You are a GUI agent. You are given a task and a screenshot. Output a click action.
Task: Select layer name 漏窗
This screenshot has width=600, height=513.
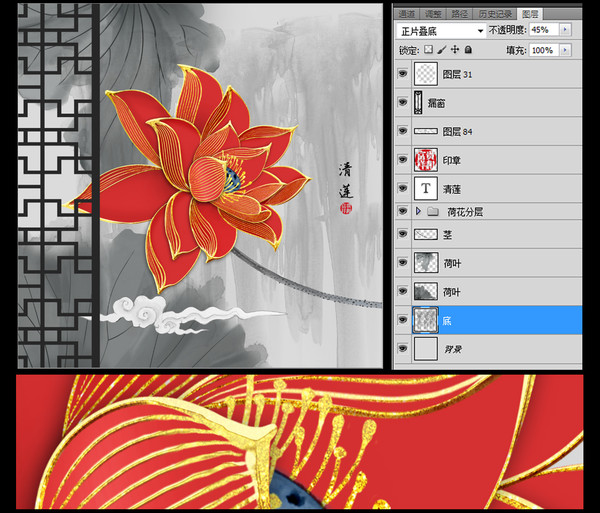point(436,103)
